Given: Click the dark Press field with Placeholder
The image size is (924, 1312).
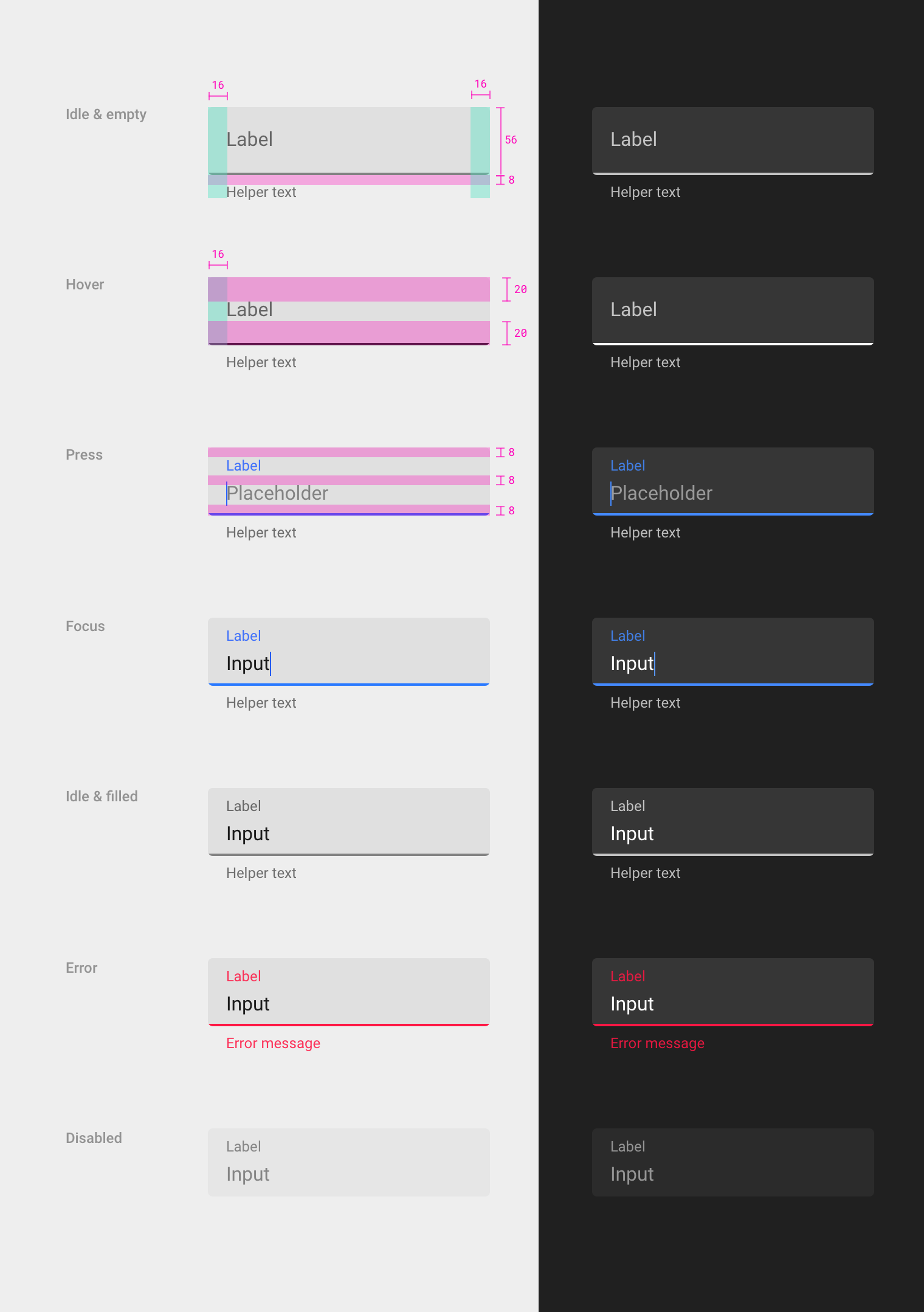Looking at the screenshot, I should 733,482.
